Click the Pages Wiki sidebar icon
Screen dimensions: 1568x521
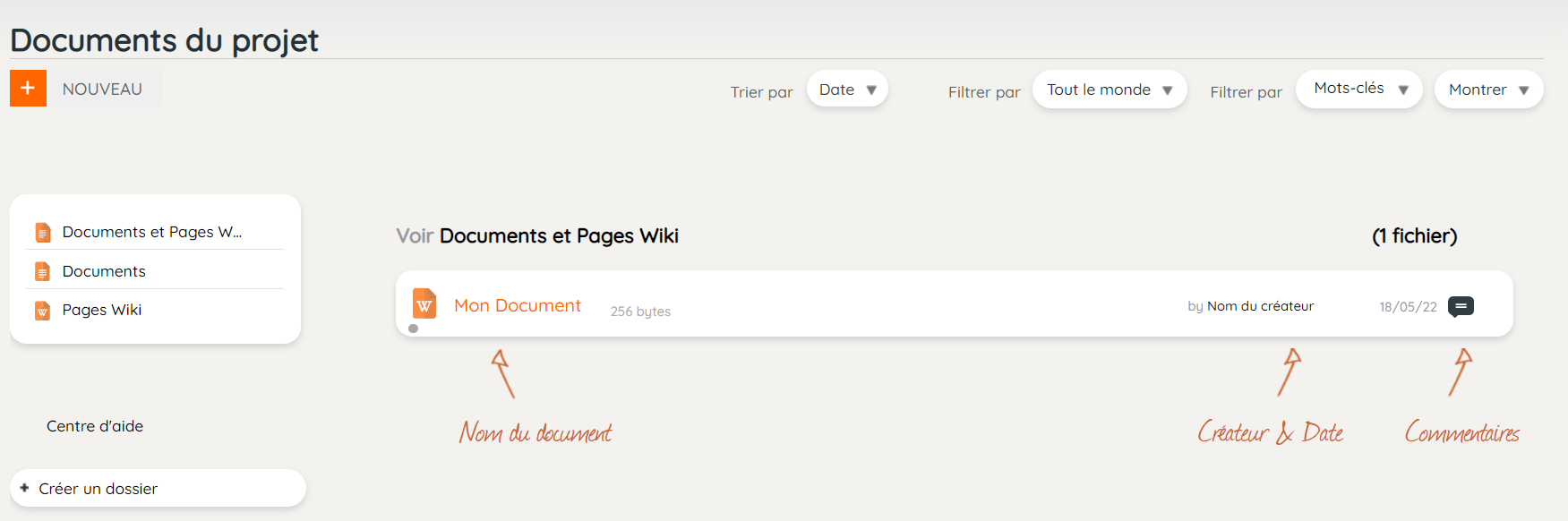pyautogui.click(x=42, y=311)
